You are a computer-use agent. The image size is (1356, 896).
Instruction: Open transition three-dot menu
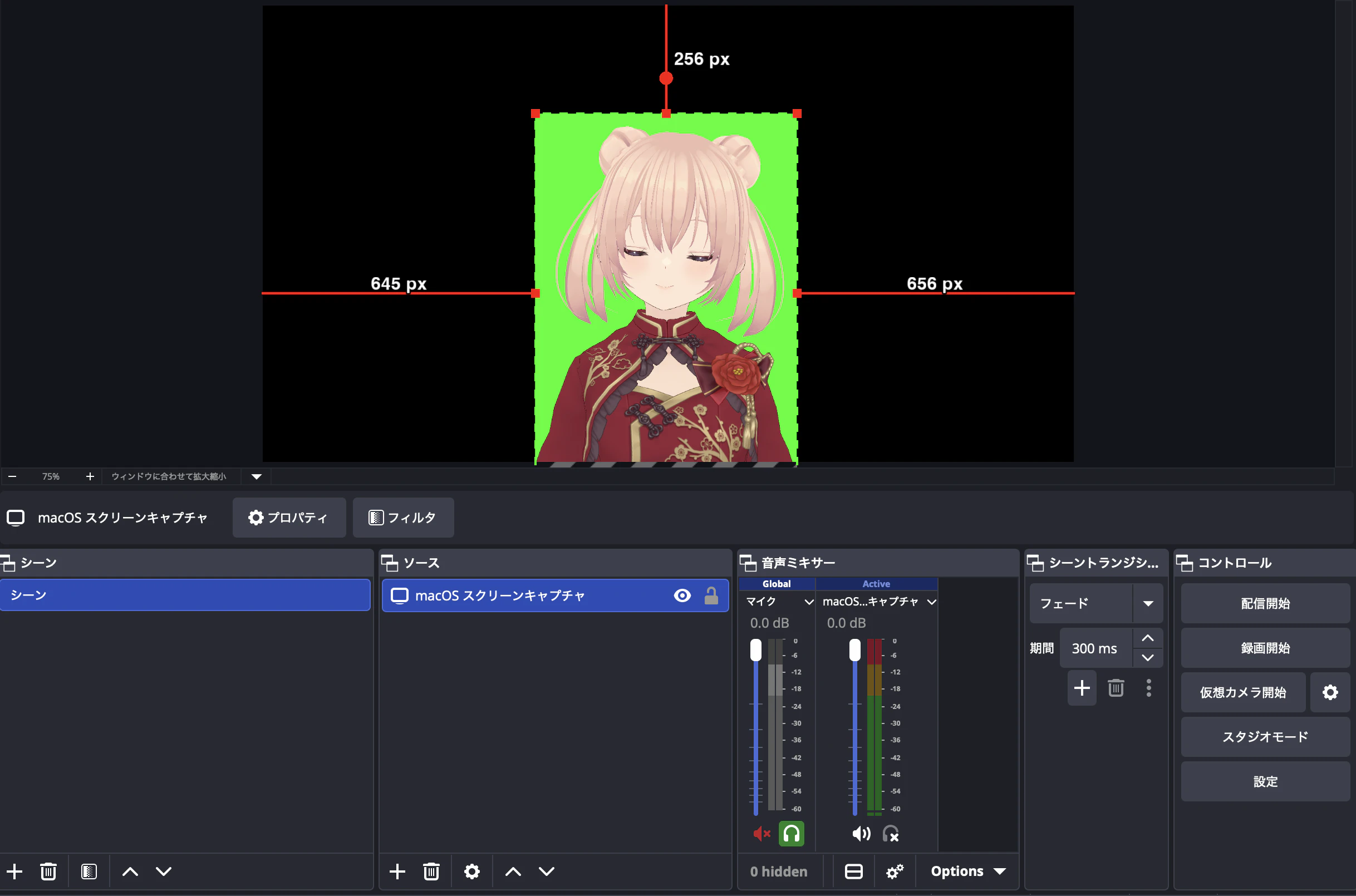coord(1148,688)
